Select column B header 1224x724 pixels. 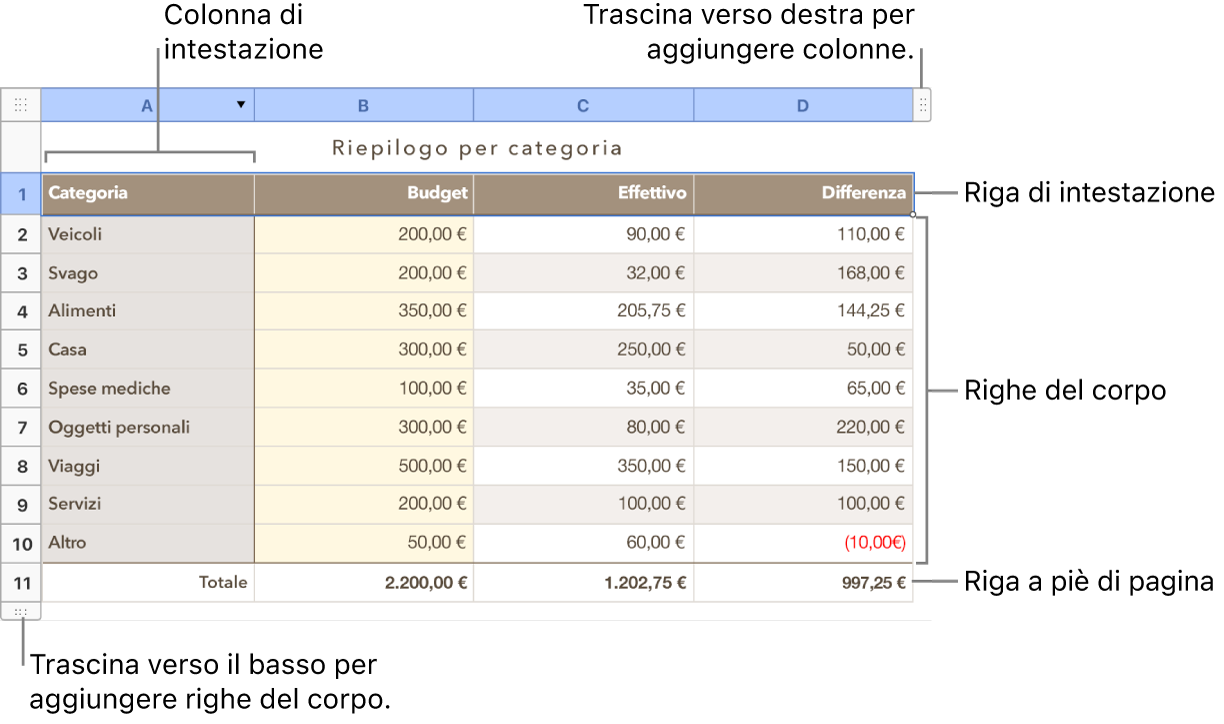point(364,105)
